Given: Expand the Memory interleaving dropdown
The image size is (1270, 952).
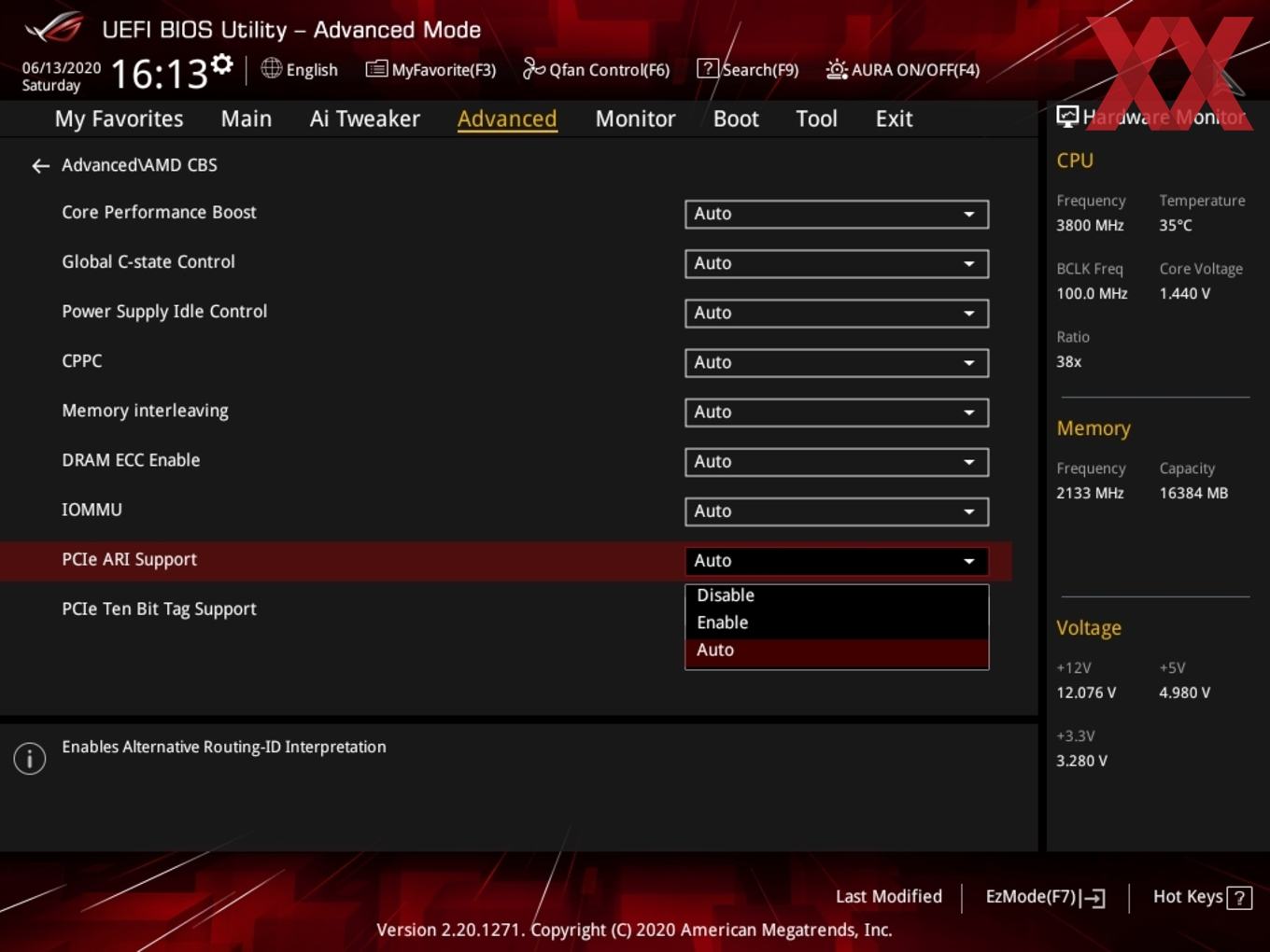Looking at the screenshot, I should click(x=837, y=412).
